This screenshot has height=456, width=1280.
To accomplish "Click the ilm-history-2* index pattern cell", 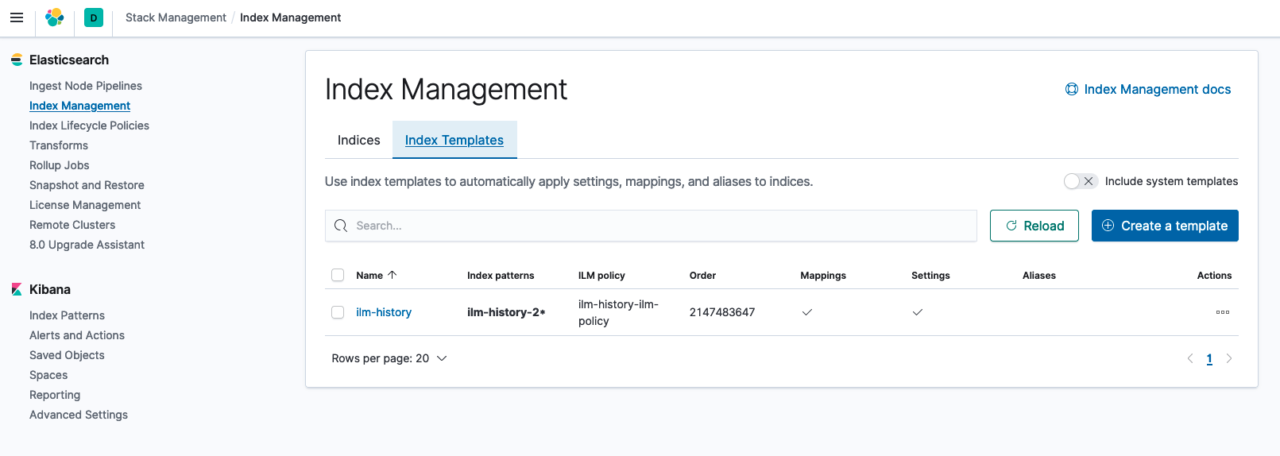I will (506, 312).
